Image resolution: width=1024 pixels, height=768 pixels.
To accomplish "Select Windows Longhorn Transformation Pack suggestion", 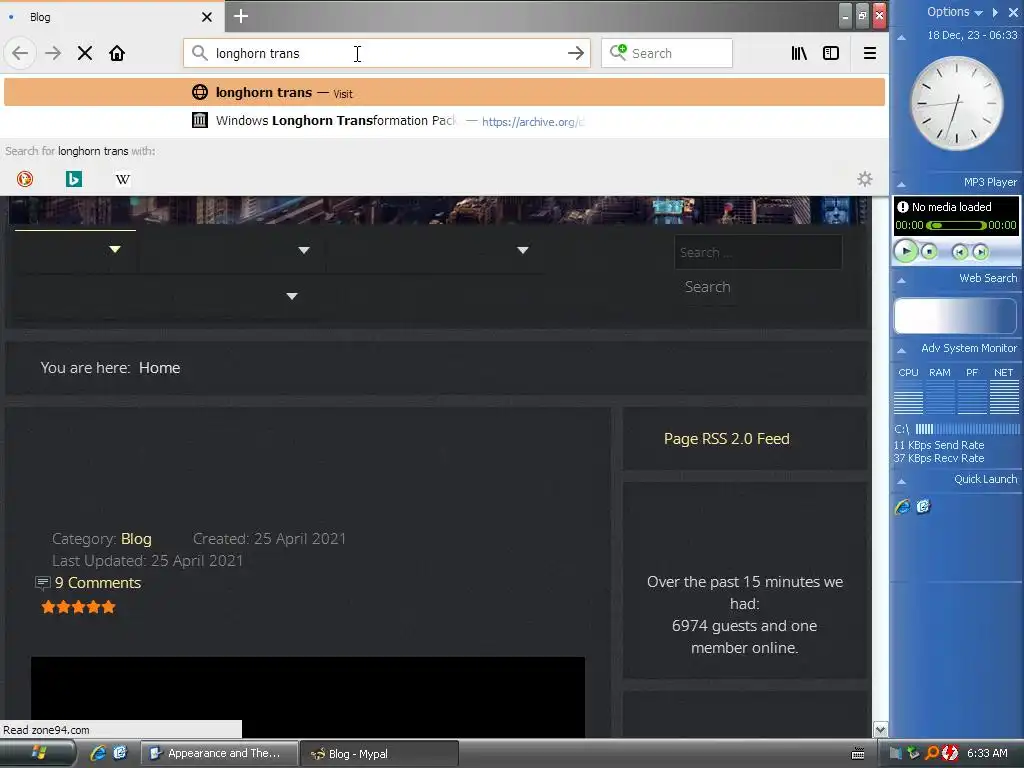I will tap(444, 121).
